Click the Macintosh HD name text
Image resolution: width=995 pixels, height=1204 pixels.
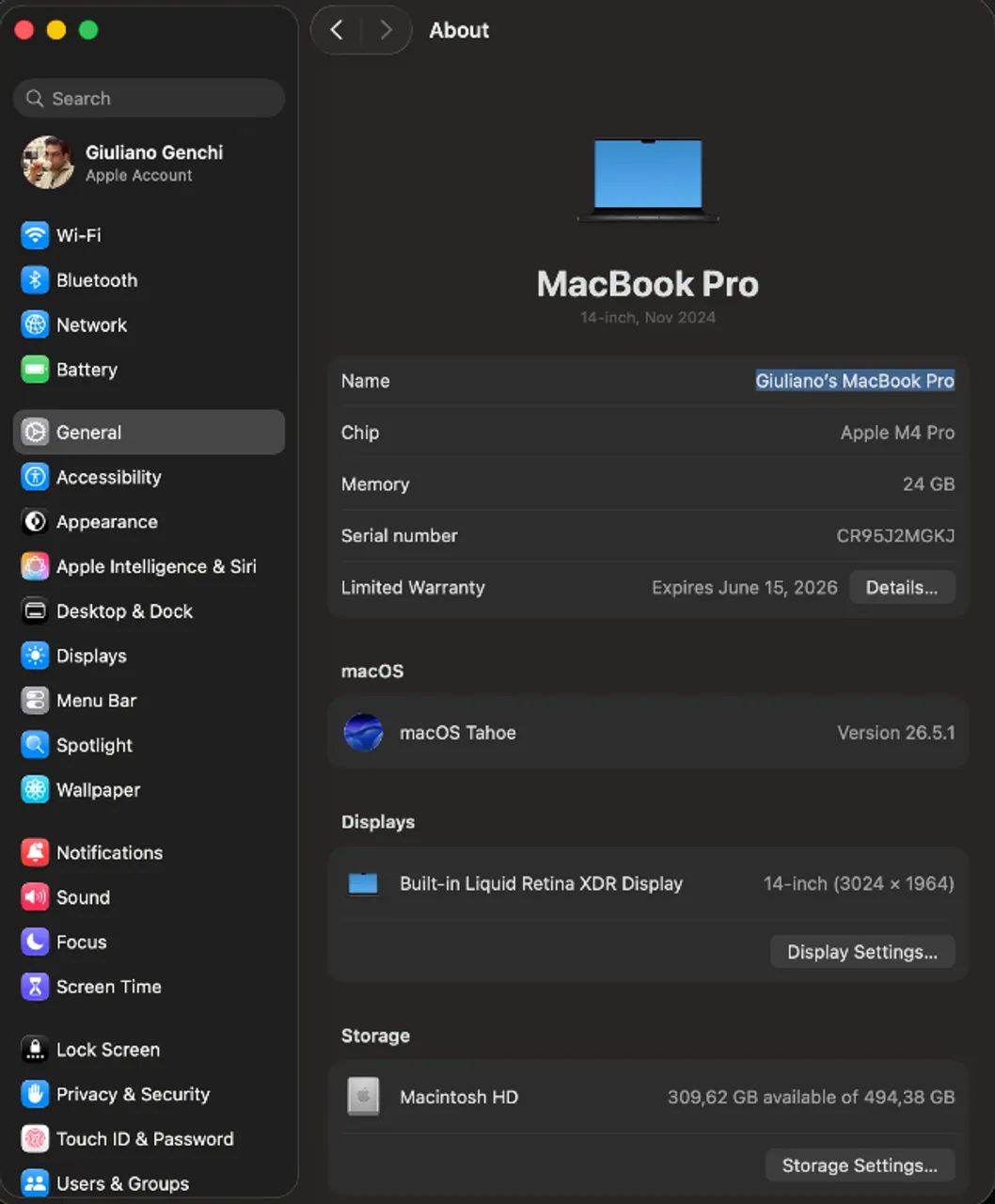point(459,1097)
